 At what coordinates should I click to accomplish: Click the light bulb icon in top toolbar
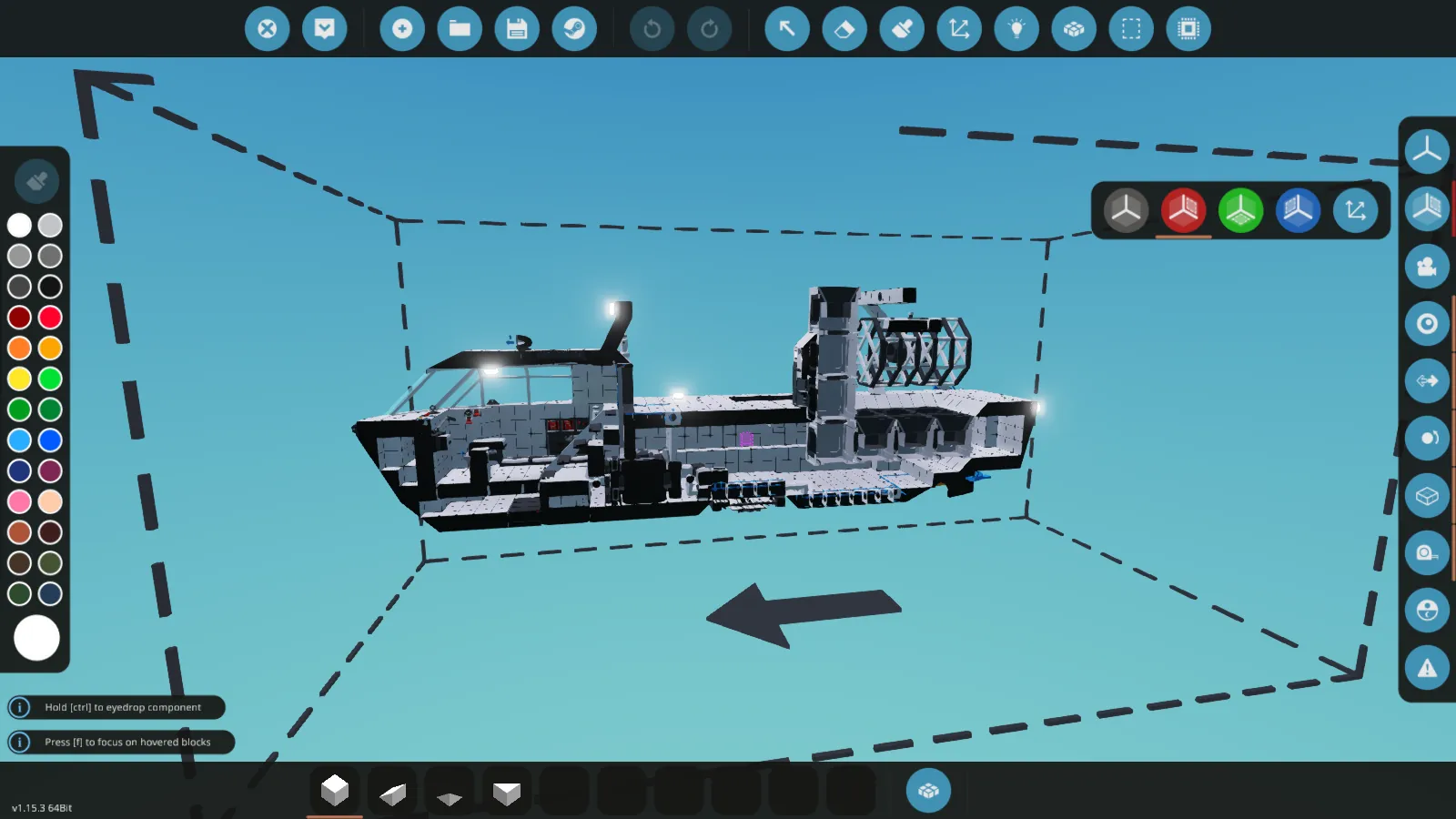tap(1016, 29)
